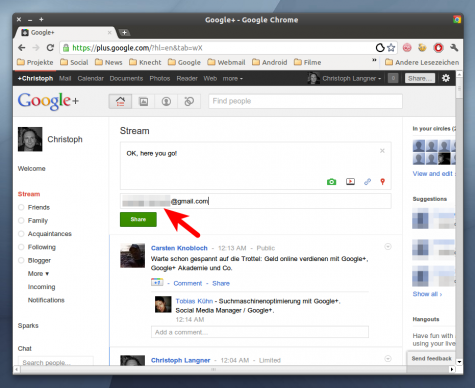
Task: Open +Christoph in the Google bar
Action: click(35, 78)
